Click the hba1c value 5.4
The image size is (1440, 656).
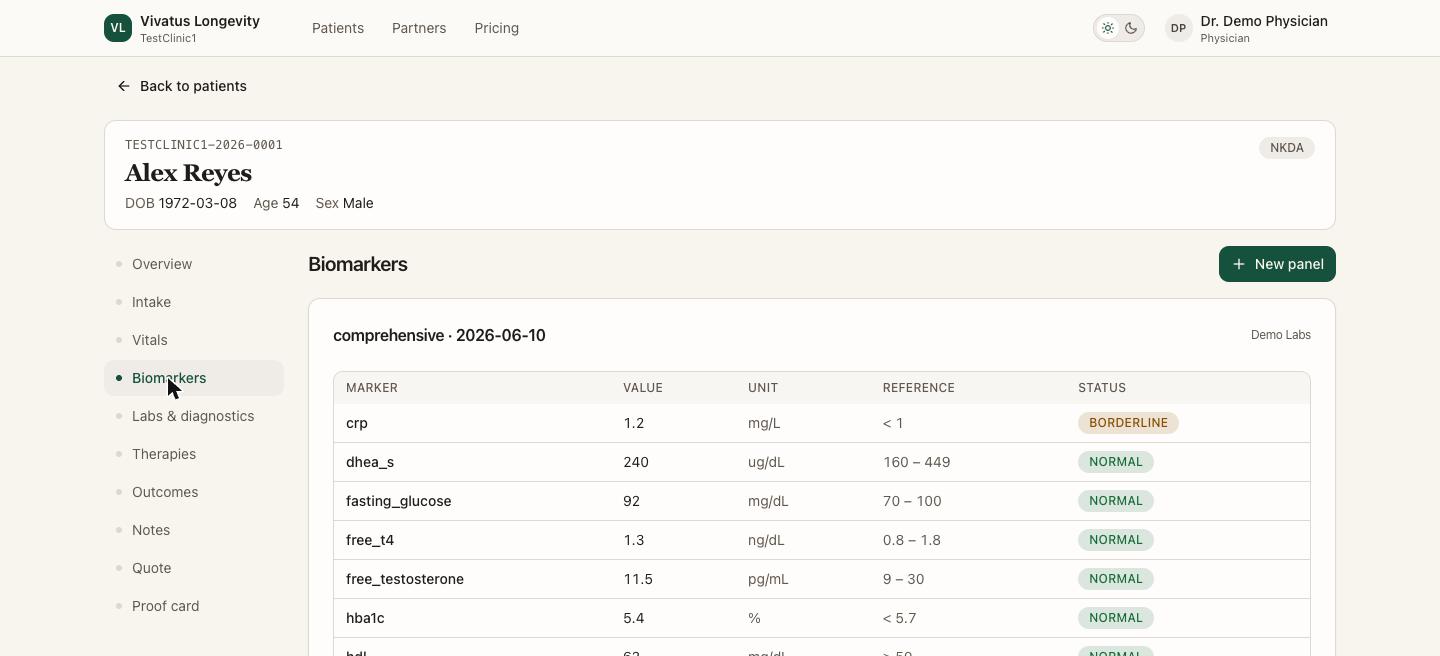click(633, 618)
